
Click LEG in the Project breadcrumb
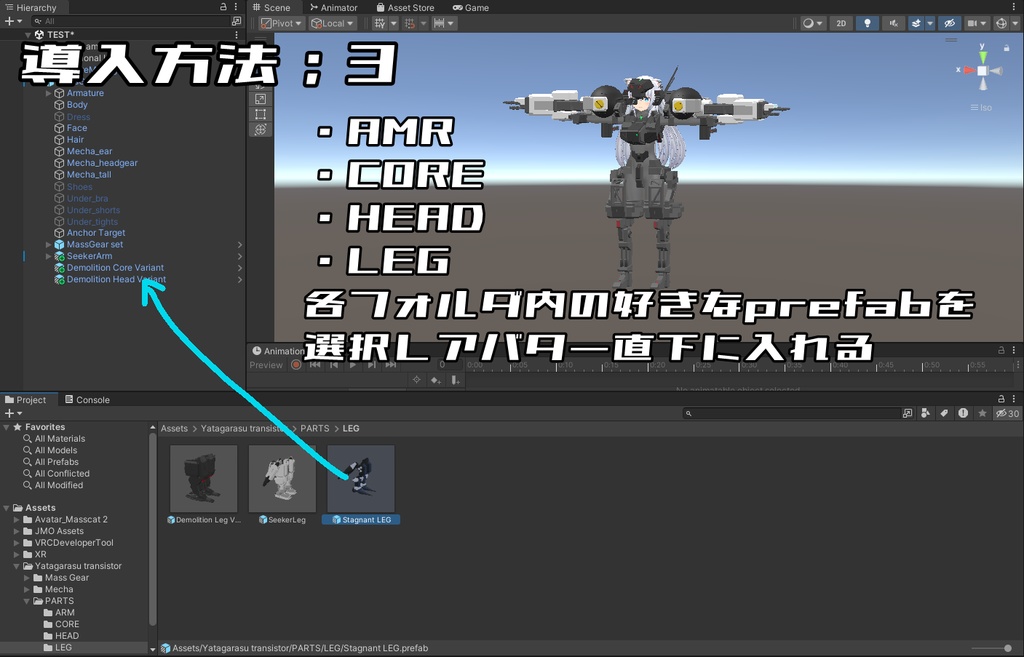click(x=351, y=428)
